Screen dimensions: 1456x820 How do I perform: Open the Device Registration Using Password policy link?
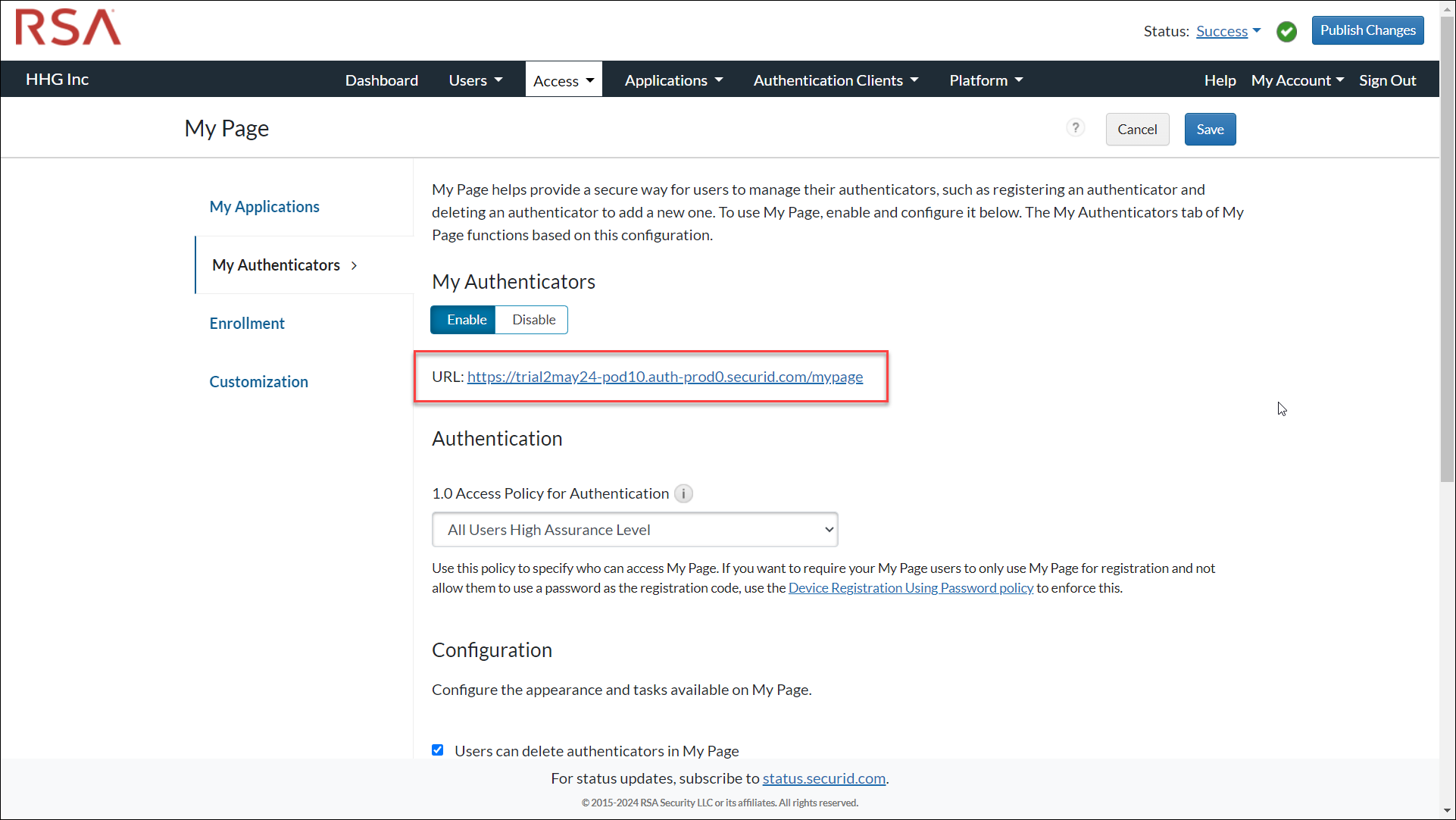click(910, 587)
